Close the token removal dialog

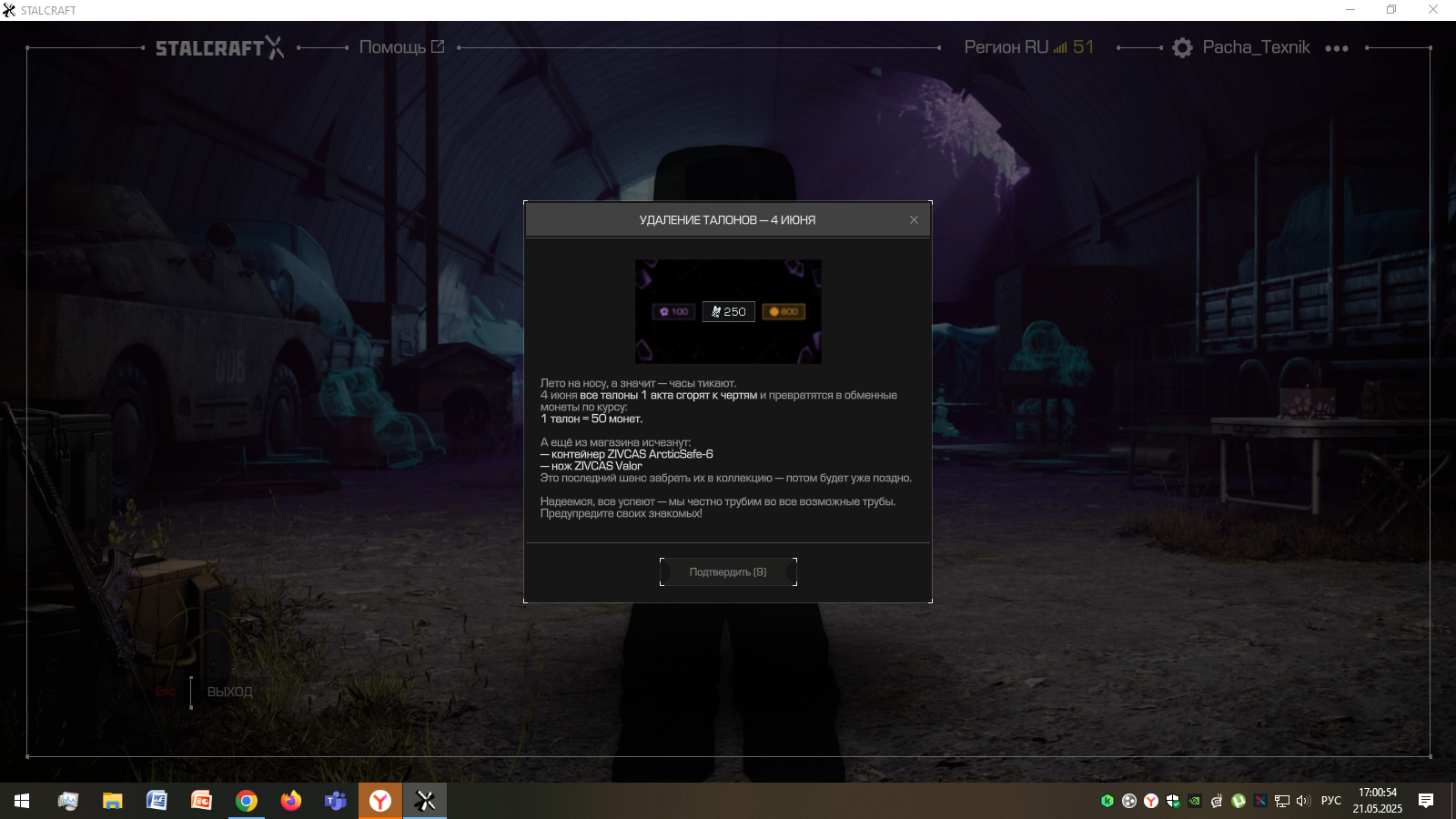914,220
